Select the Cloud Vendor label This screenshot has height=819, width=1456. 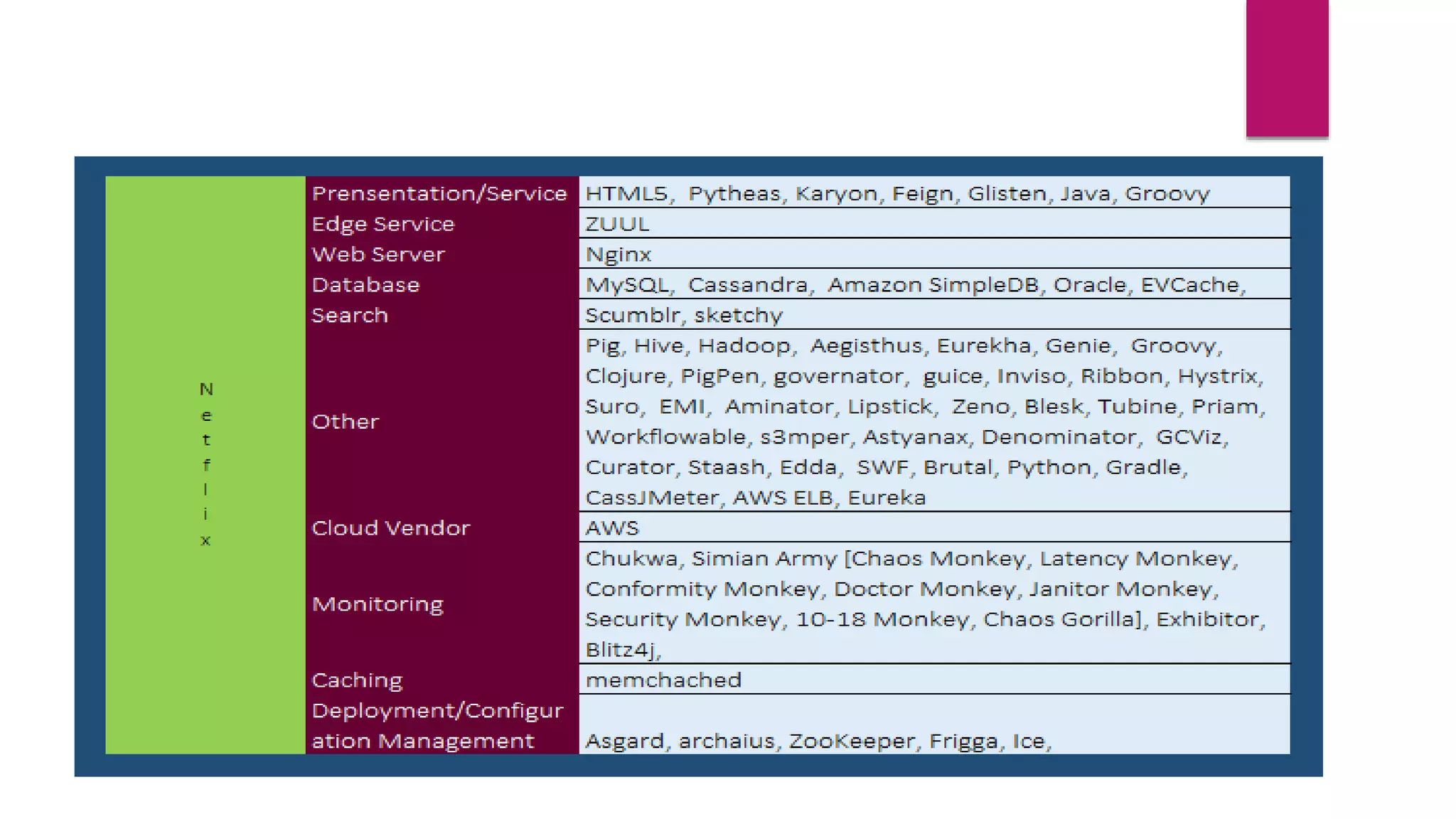[x=390, y=528]
